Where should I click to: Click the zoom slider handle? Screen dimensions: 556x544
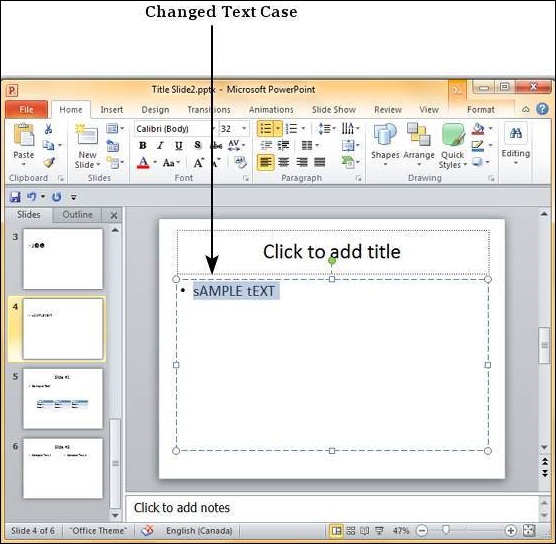click(x=446, y=530)
